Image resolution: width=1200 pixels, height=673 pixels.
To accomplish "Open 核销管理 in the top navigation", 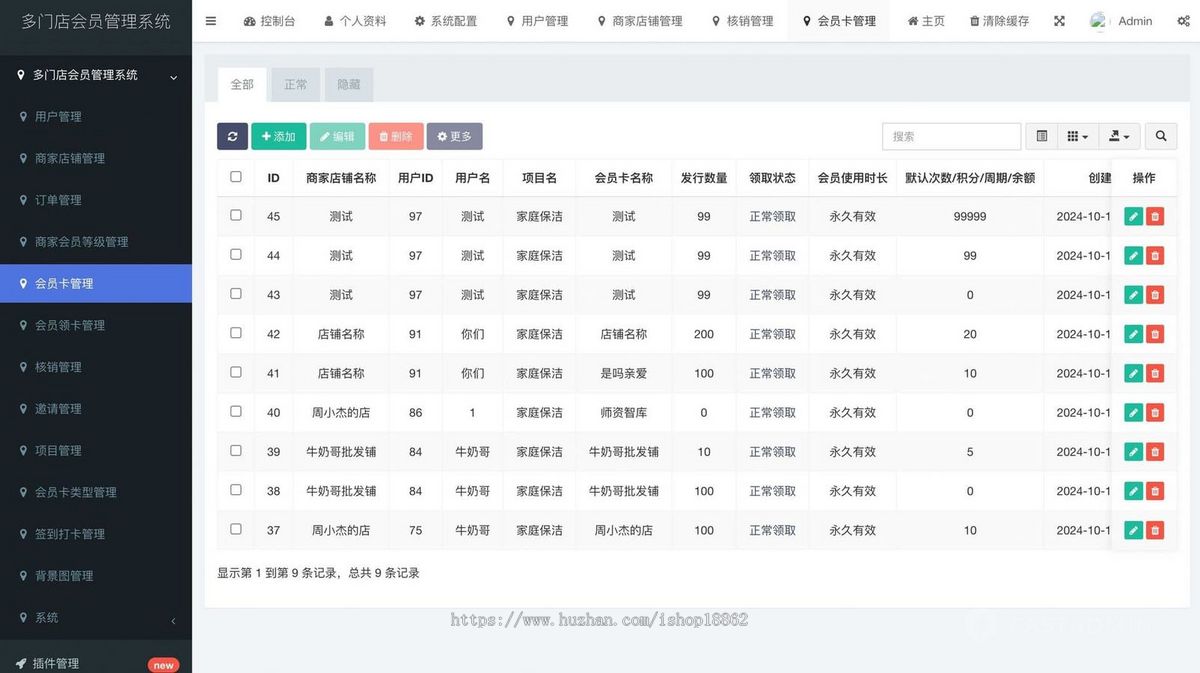I will coord(743,20).
